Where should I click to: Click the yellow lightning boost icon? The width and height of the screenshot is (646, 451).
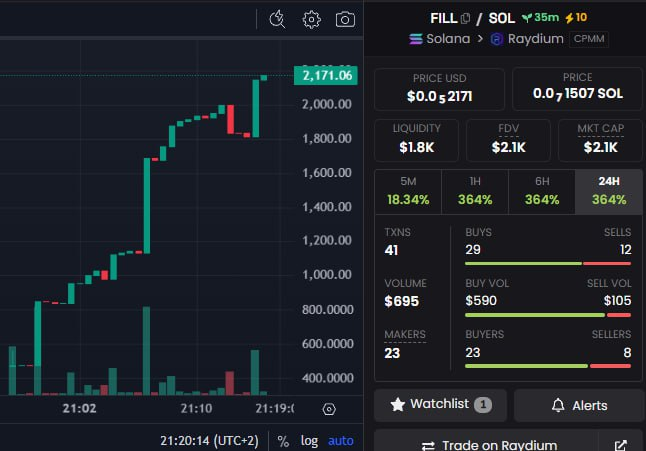tap(569, 18)
